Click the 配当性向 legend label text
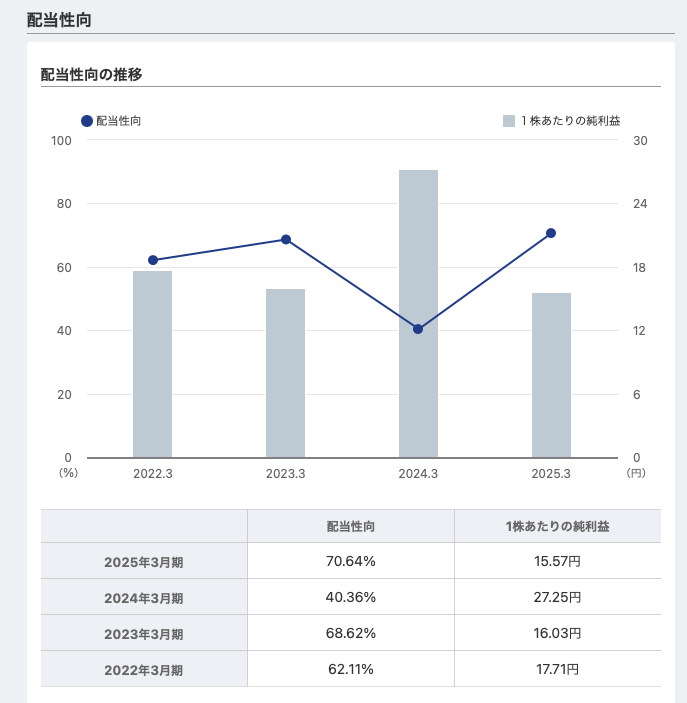Screen dimensions: 687x703 point(118,121)
